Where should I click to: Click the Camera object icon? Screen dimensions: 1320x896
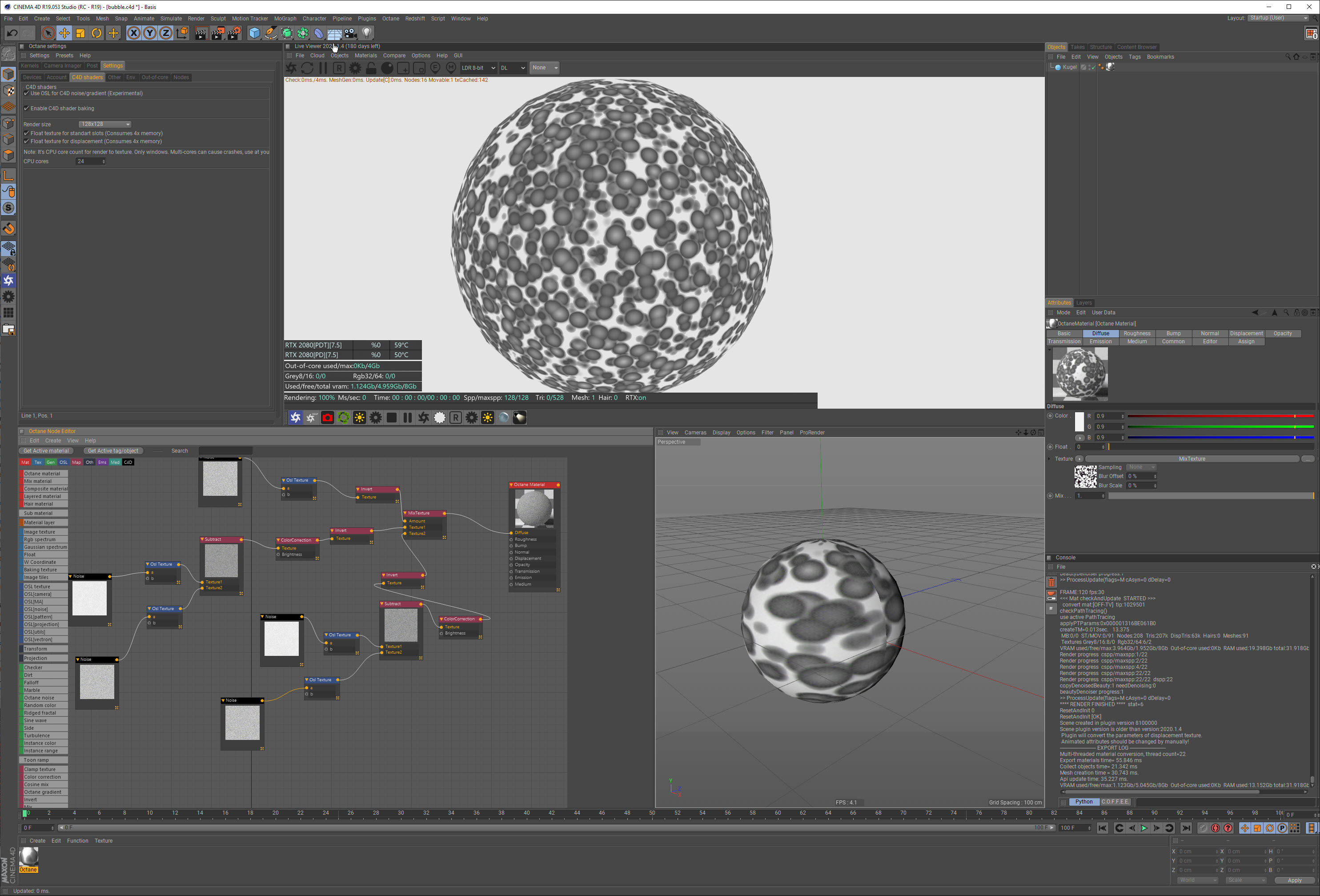pyautogui.click(x=350, y=33)
